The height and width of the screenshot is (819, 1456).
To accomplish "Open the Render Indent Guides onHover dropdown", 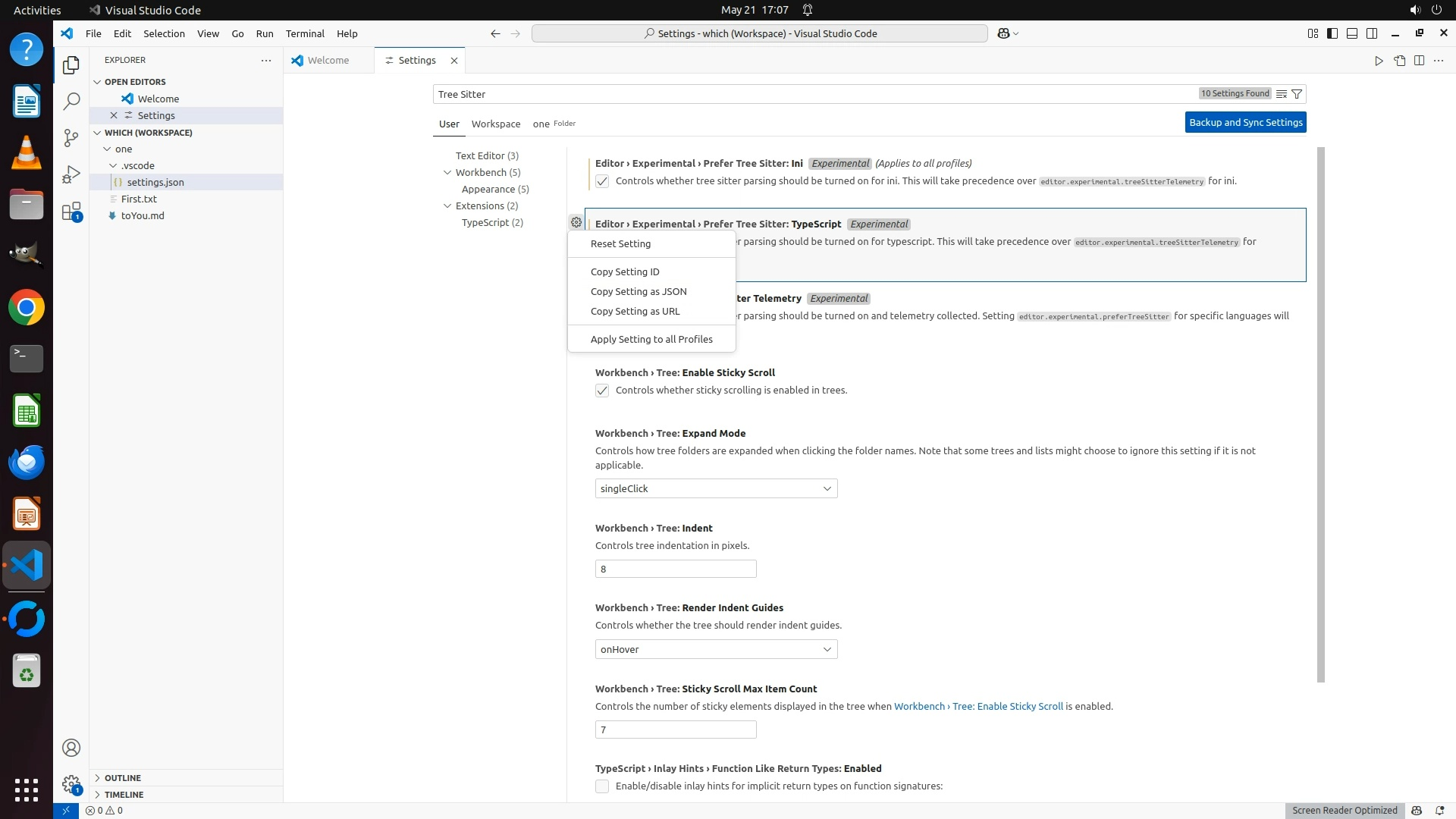I will pos(716,649).
